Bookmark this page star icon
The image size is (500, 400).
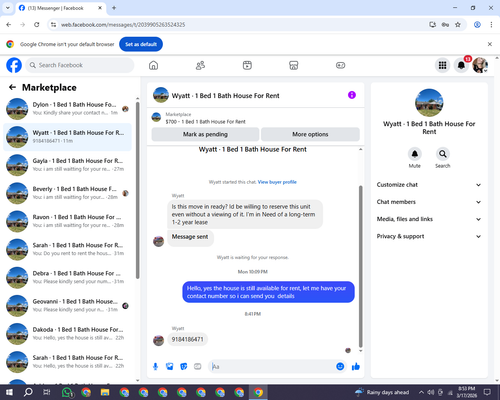click(x=458, y=25)
